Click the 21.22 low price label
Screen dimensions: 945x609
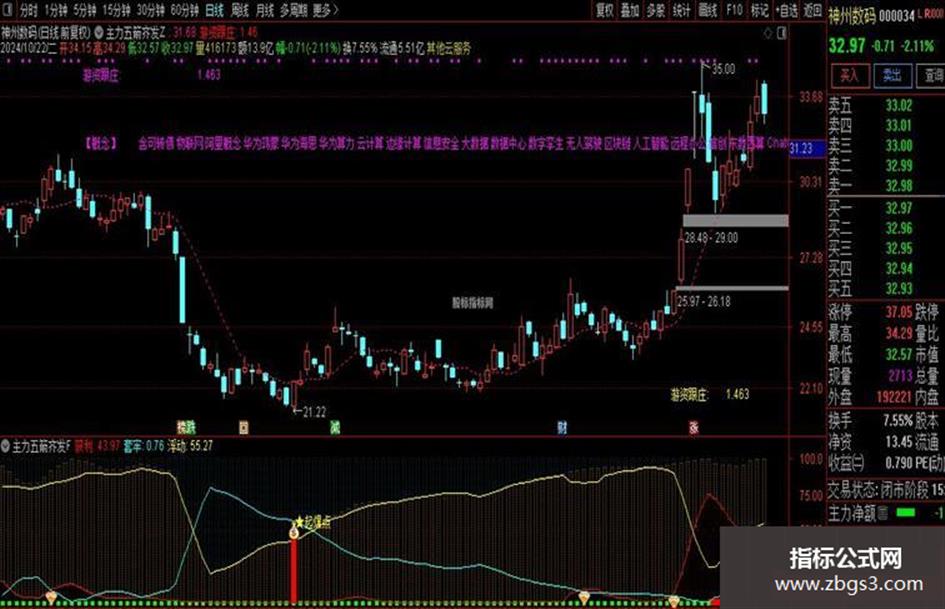[x=314, y=412]
